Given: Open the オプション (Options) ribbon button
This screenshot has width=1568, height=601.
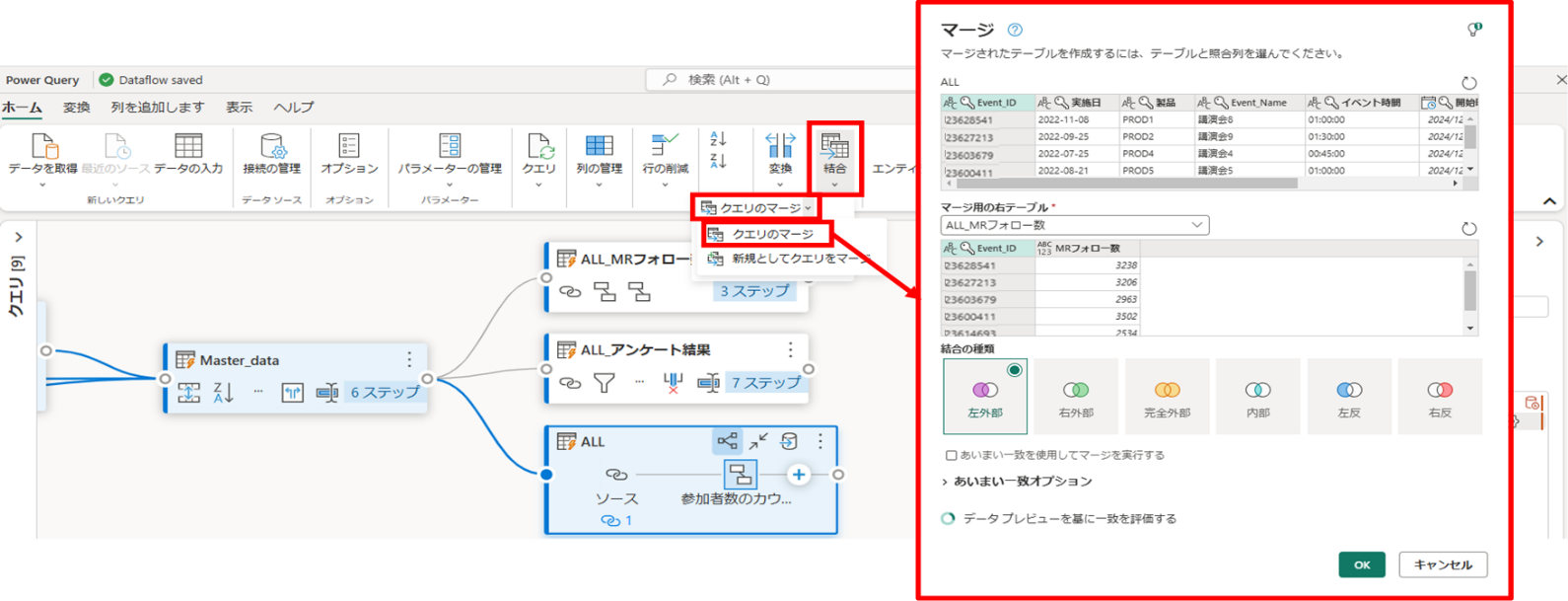Looking at the screenshot, I should 349,155.
